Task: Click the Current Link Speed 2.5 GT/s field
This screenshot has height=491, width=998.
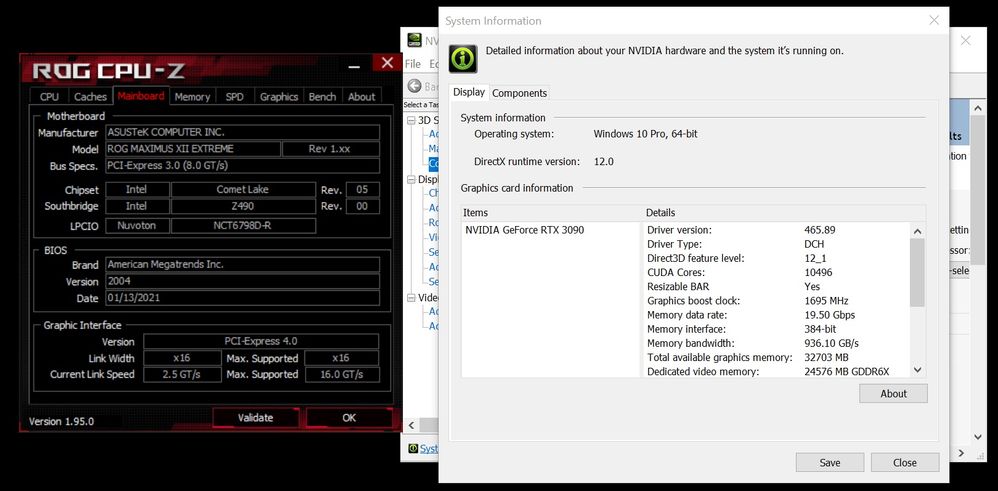Action: pyautogui.click(x=182, y=374)
